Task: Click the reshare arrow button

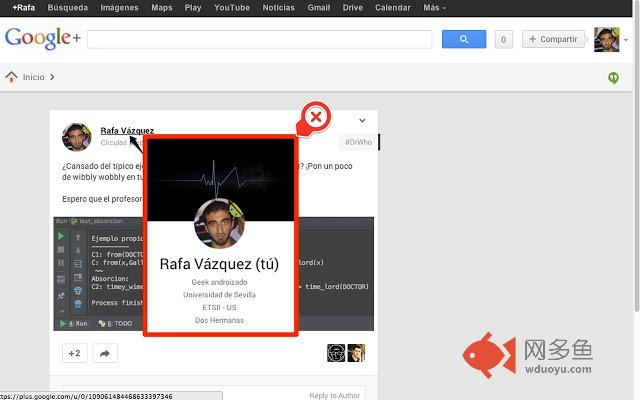Action: 105,353
